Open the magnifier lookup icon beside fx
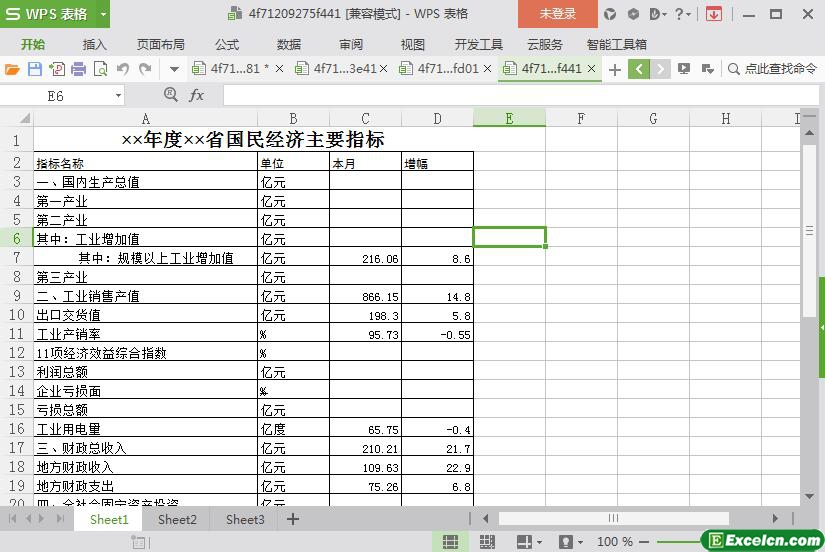 170,95
